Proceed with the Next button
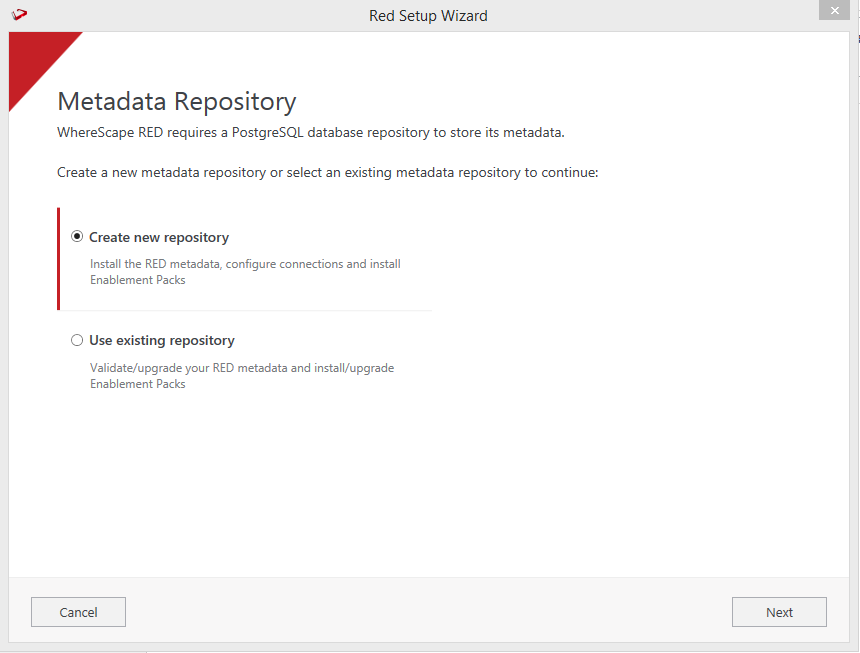860x653 pixels. click(x=779, y=612)
